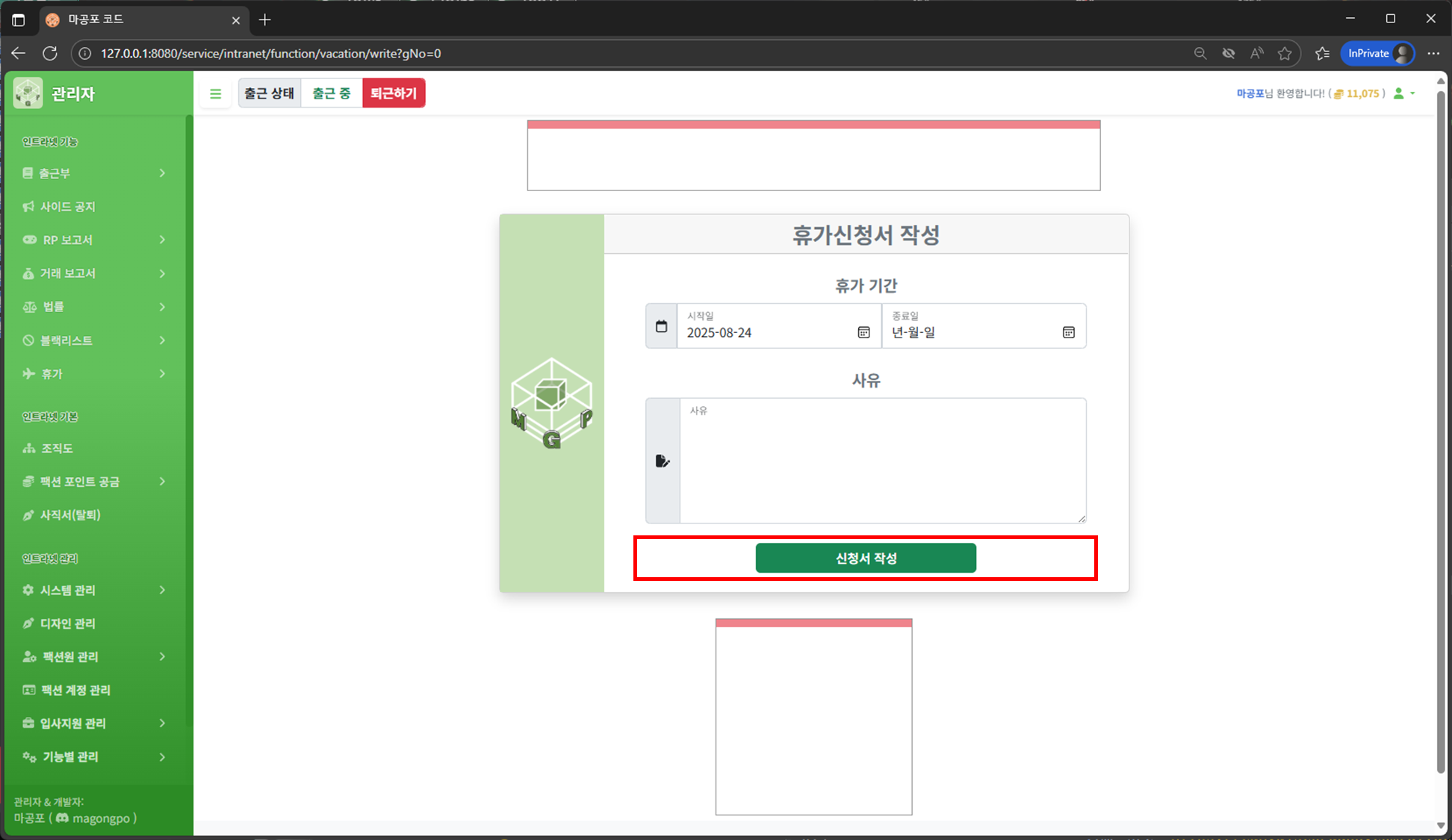Open browser settings and more menu
The image size is (1452, 840).
1433,54
